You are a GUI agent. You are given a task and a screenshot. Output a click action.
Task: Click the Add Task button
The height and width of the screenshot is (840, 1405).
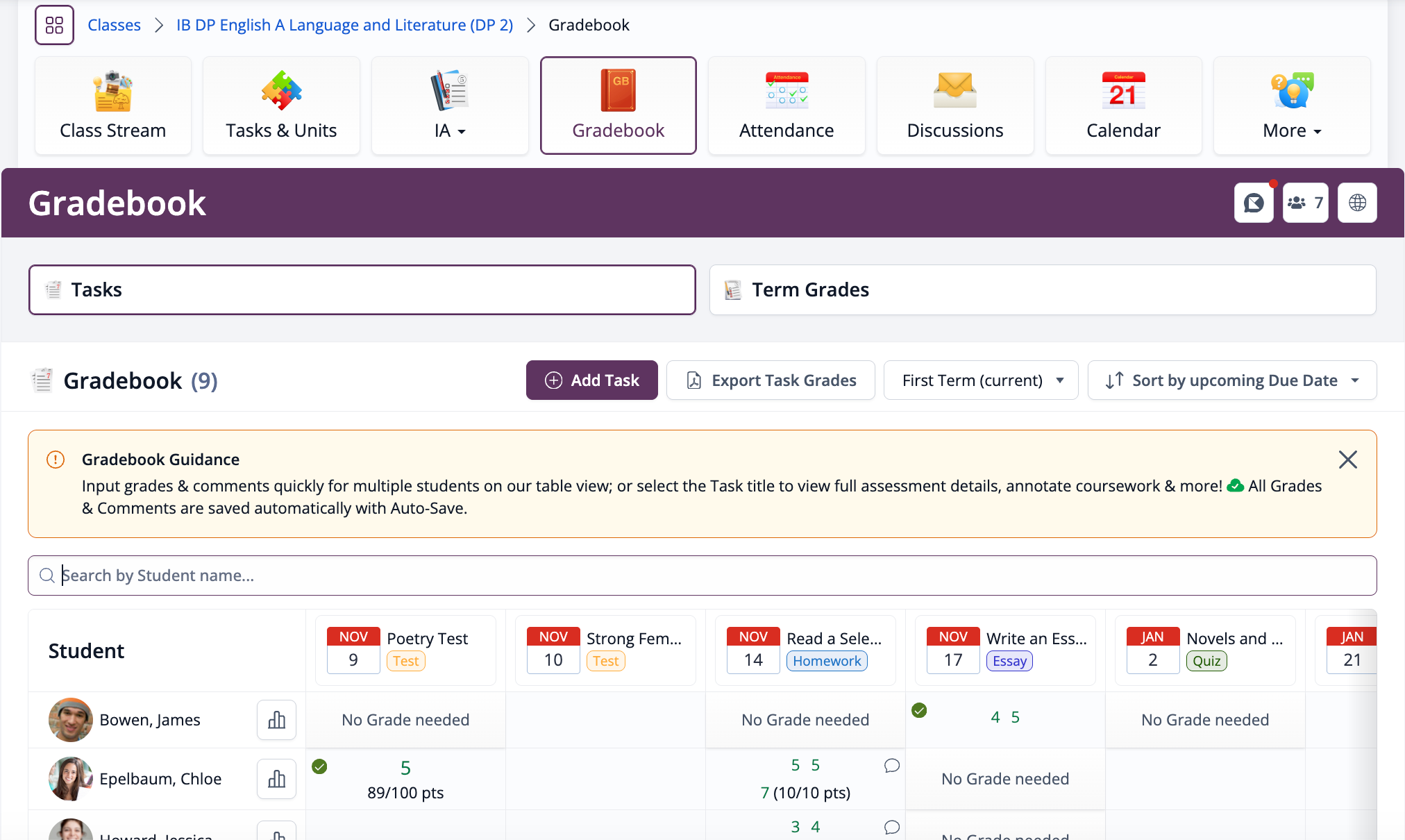tap(591, 380)
